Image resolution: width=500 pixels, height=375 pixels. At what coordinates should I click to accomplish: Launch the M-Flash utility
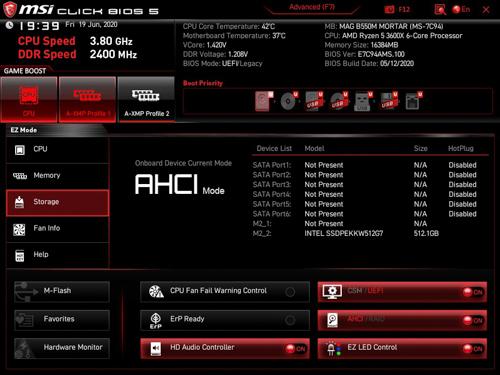coord(62,291)
